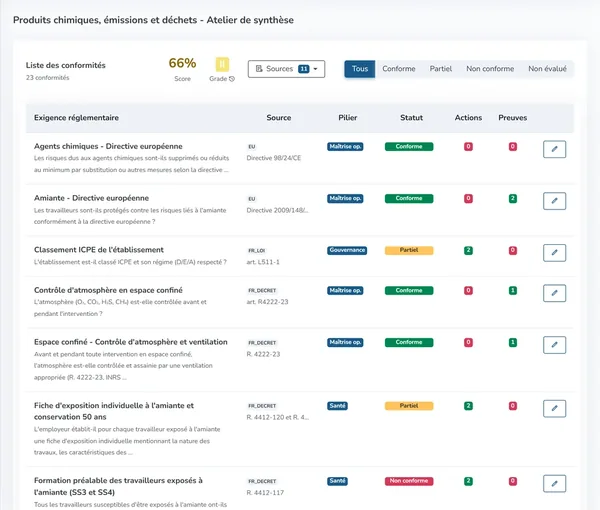Image resolution: width=600 pixels, height=510 pixels.
Task: Click pencil icon for Espace confiné ventilation row
Action: click(554, 345)
